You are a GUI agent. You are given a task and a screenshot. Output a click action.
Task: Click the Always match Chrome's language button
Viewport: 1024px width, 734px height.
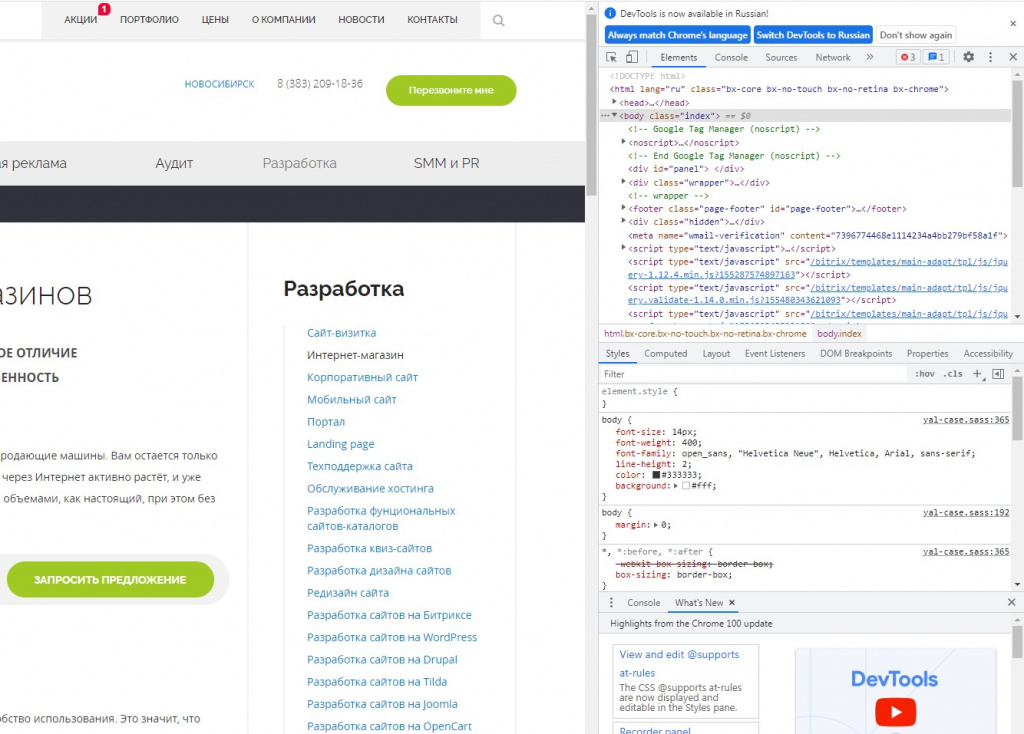[677, 35]
